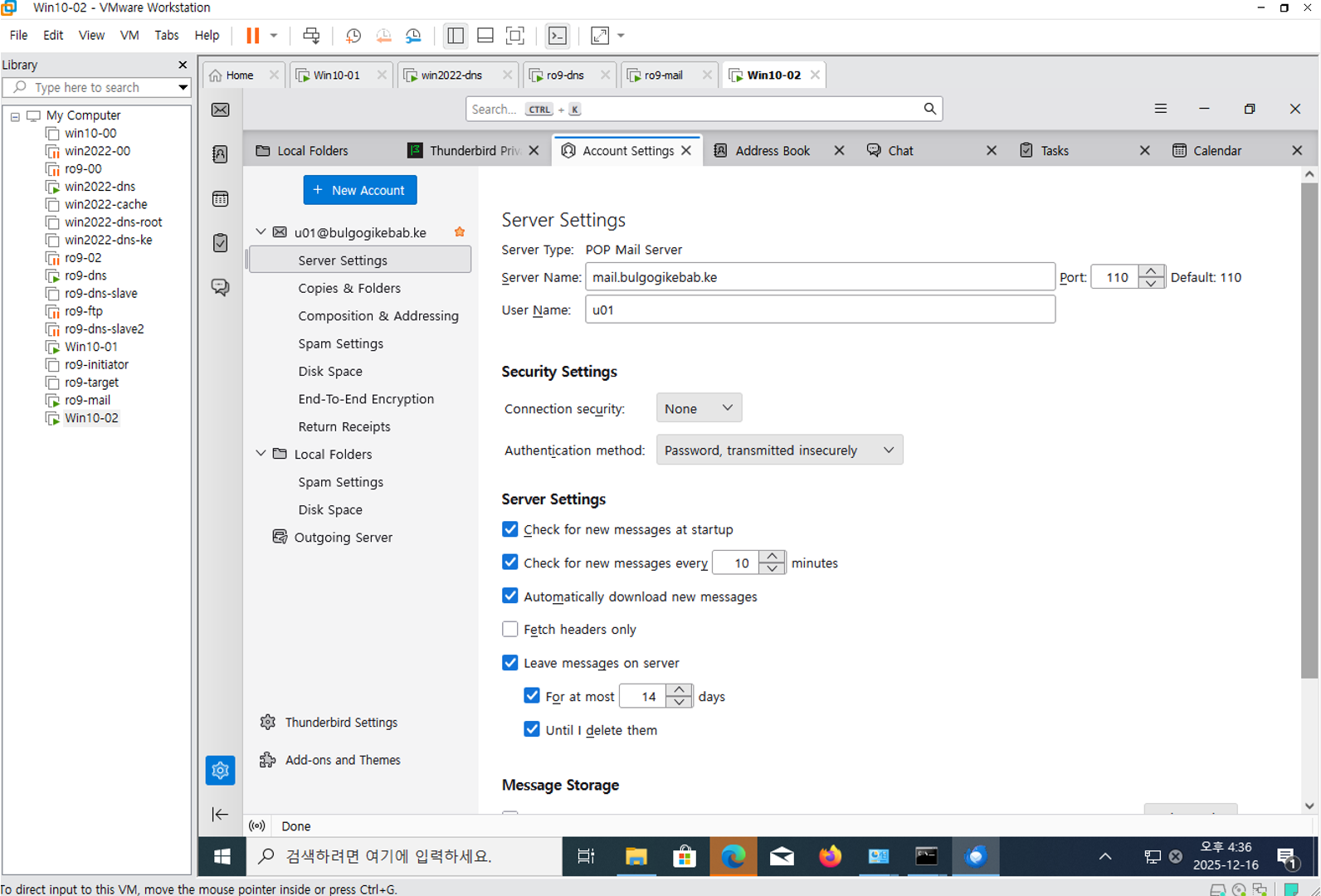The image size is (1321, 896).
Task: Uncheck Leave messages on server
Action: coord(510,662)
